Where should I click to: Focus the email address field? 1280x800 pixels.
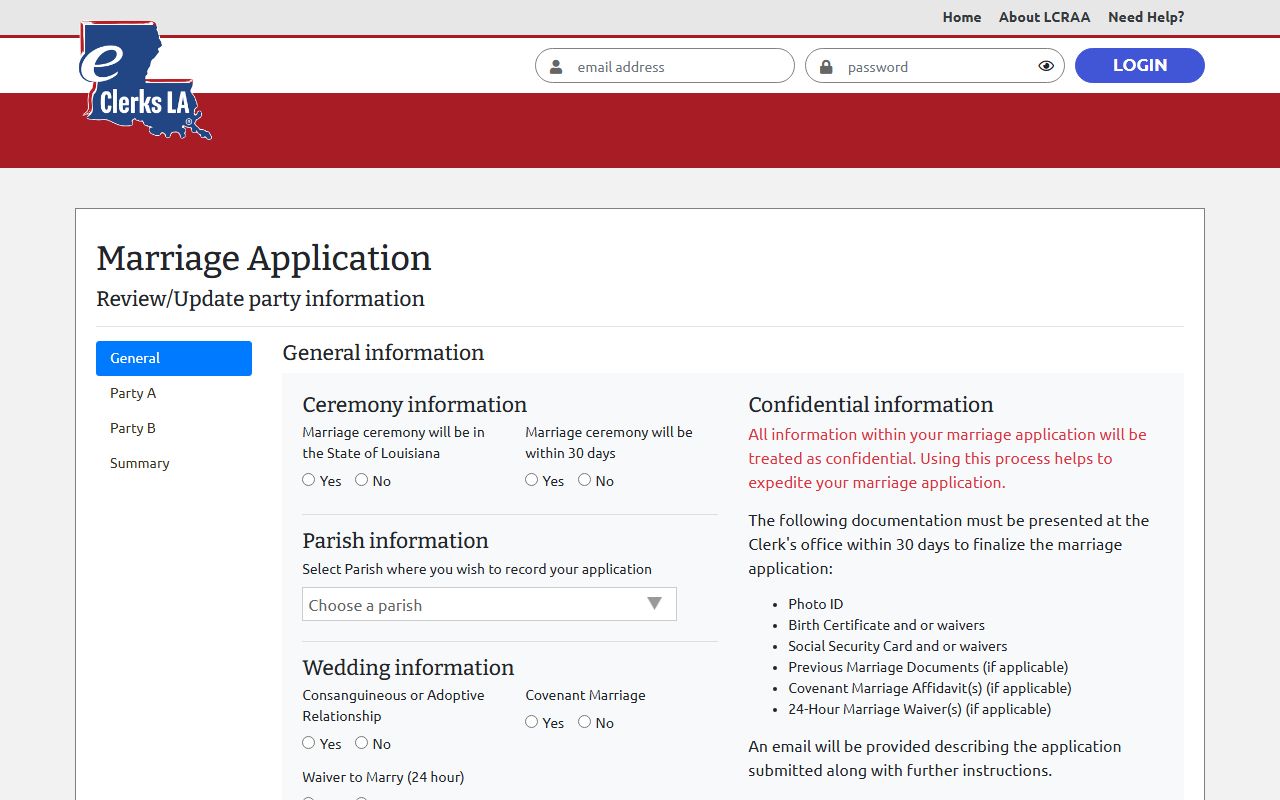coord(665,66)
